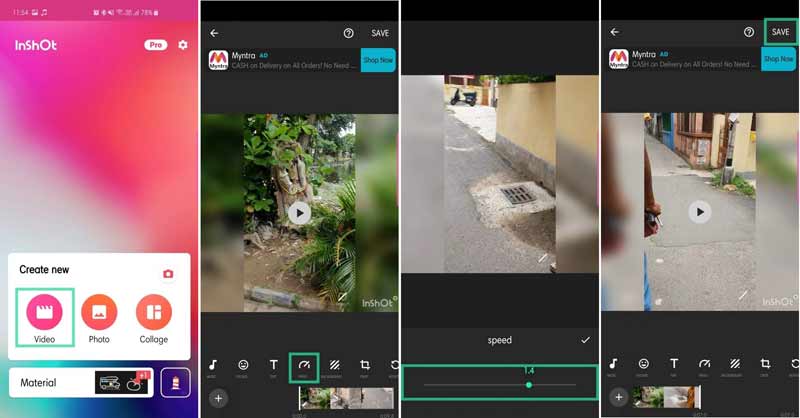
Task: Open help in the editor with highlighted SAVE
Action: click(x=749, y=32)
